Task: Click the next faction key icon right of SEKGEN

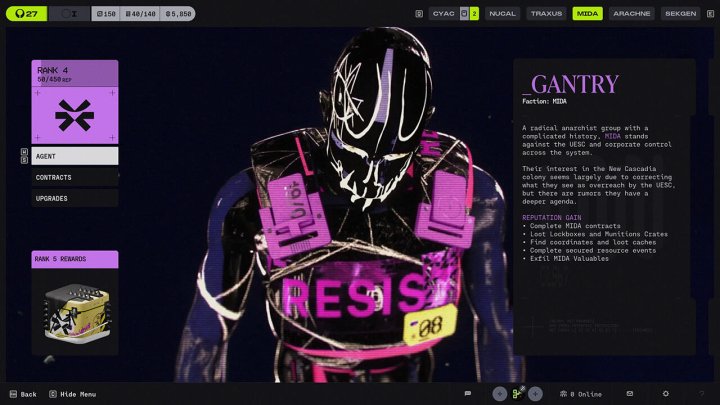Action: tap(710, 14)
